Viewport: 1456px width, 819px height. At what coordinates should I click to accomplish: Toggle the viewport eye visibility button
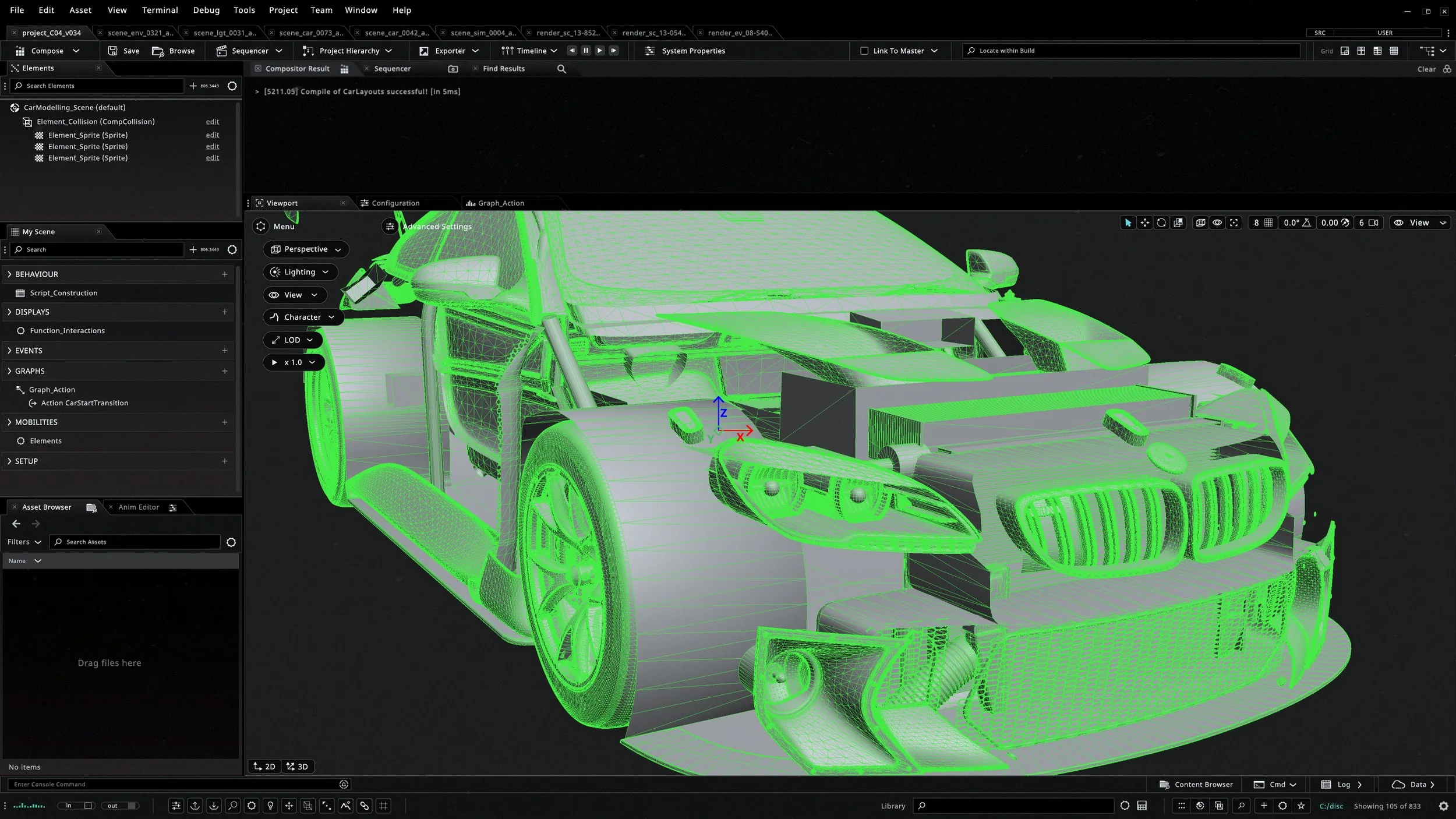[x=1217, y=223]
